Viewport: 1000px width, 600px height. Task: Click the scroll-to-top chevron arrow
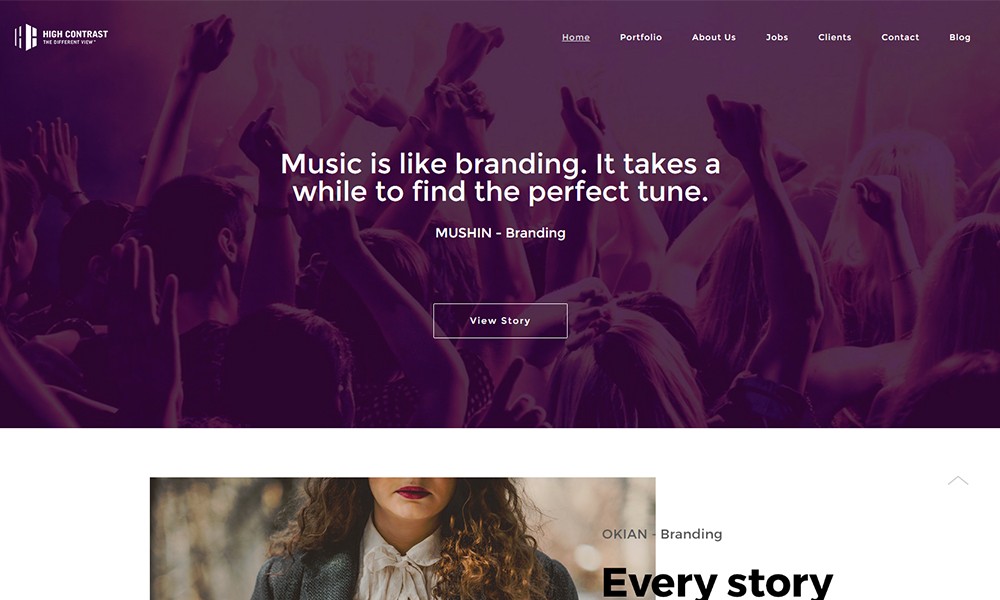click(x=958, y=481)
